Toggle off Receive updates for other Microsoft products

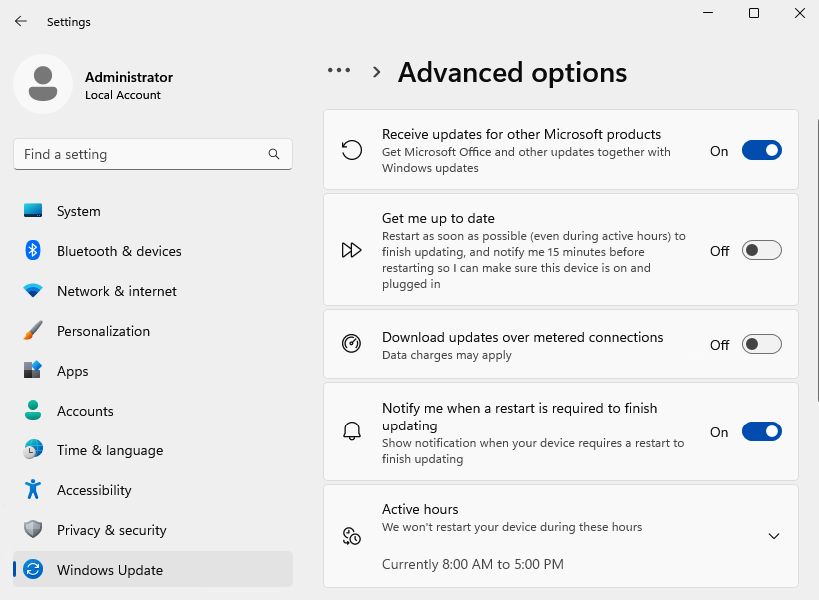click(761, 149)
